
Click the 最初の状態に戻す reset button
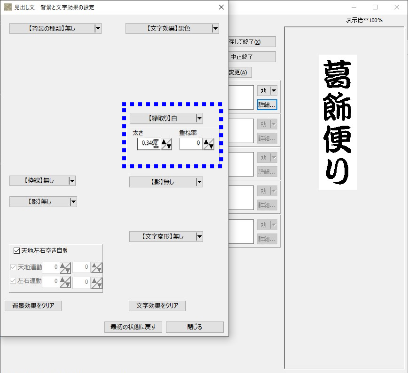(x=133, y=327)
